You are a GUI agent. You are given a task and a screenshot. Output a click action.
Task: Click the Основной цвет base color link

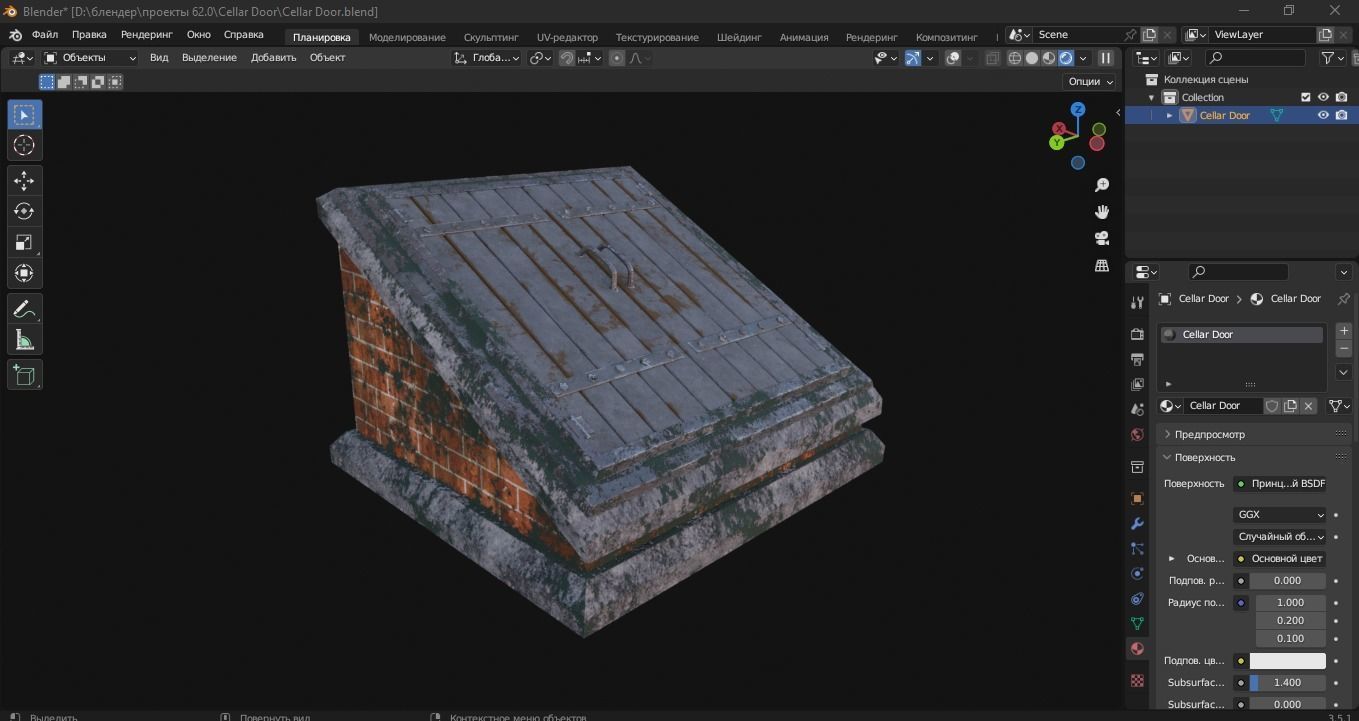tap(1279, 559)
